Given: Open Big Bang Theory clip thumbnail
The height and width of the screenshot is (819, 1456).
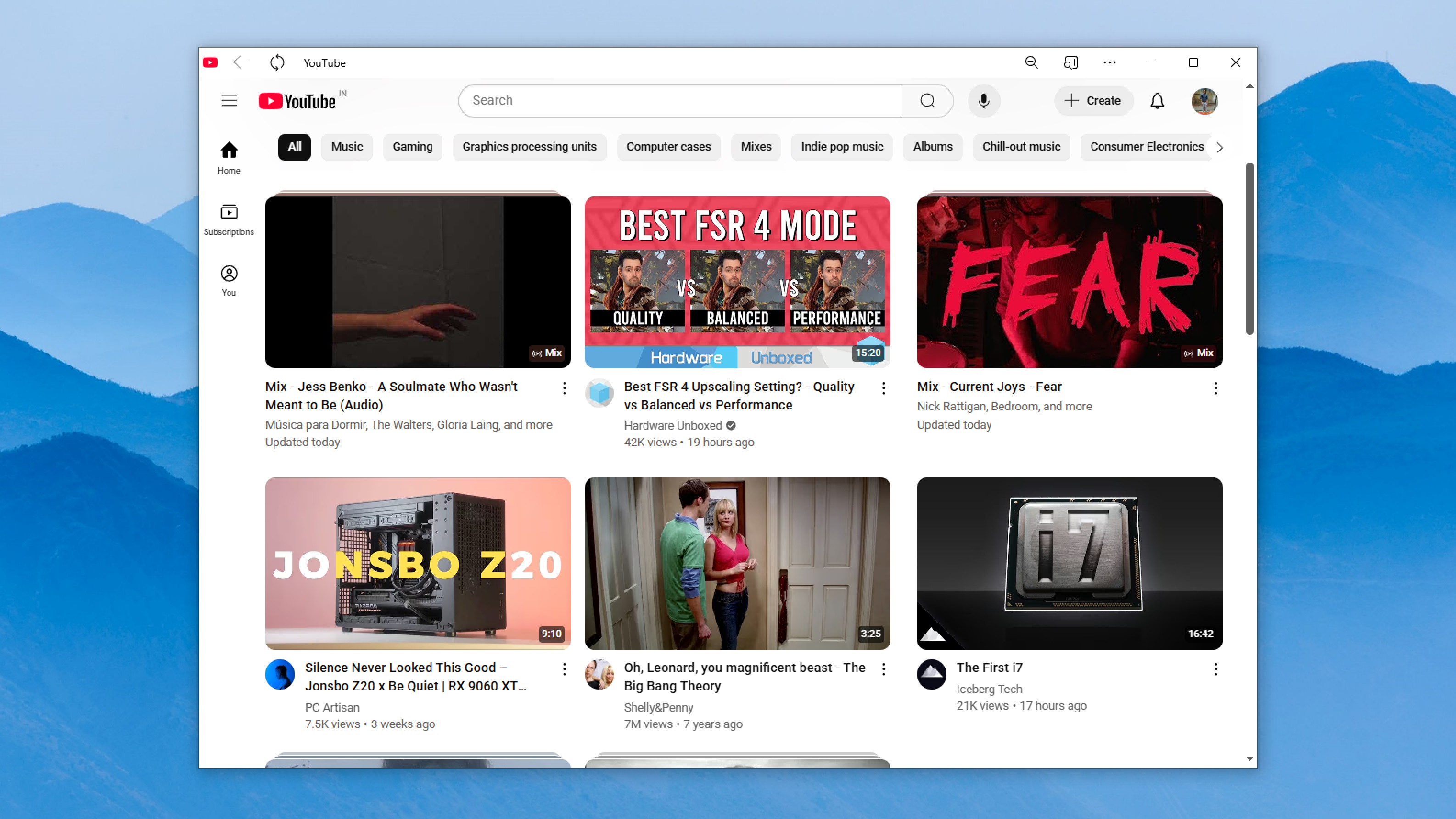Looking at the screenshot, I should click(x=738, y=564).
